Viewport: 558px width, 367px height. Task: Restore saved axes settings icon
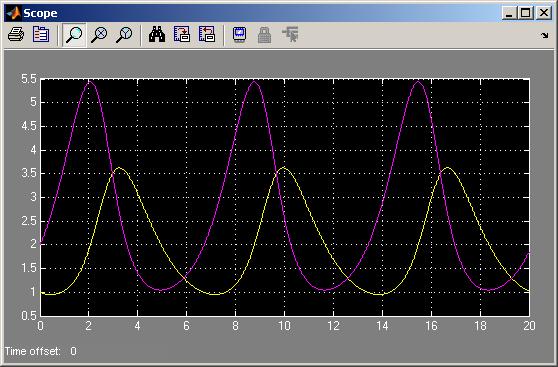click(207, 35)
